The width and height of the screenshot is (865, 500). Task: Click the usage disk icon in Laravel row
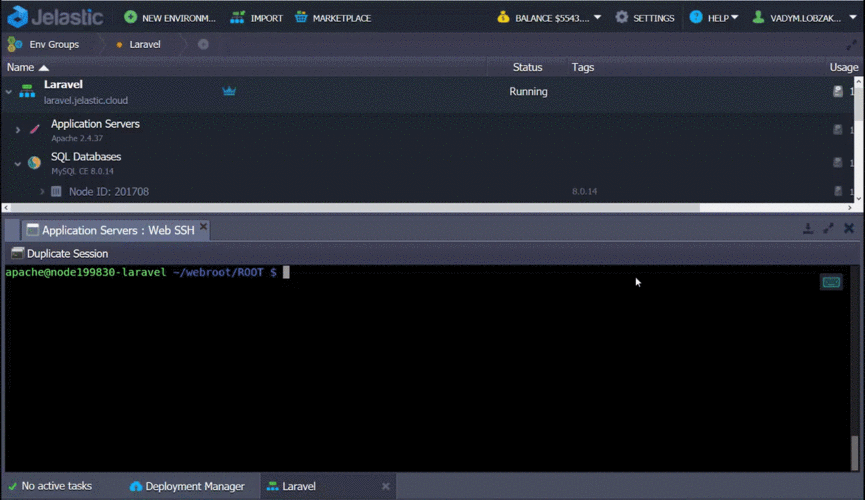837,92
